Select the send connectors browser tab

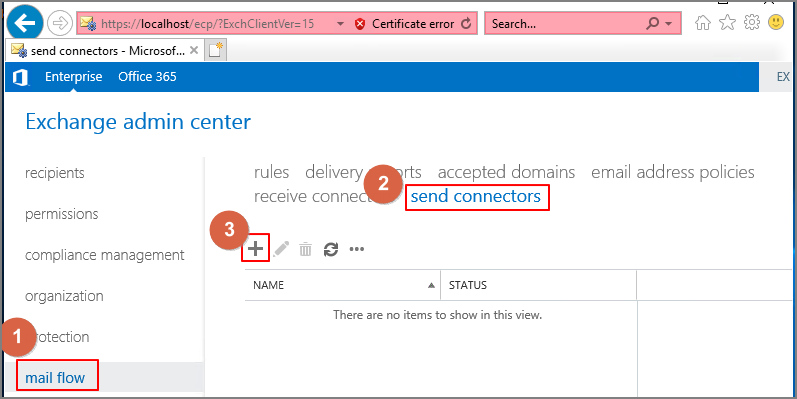point(104,51)
